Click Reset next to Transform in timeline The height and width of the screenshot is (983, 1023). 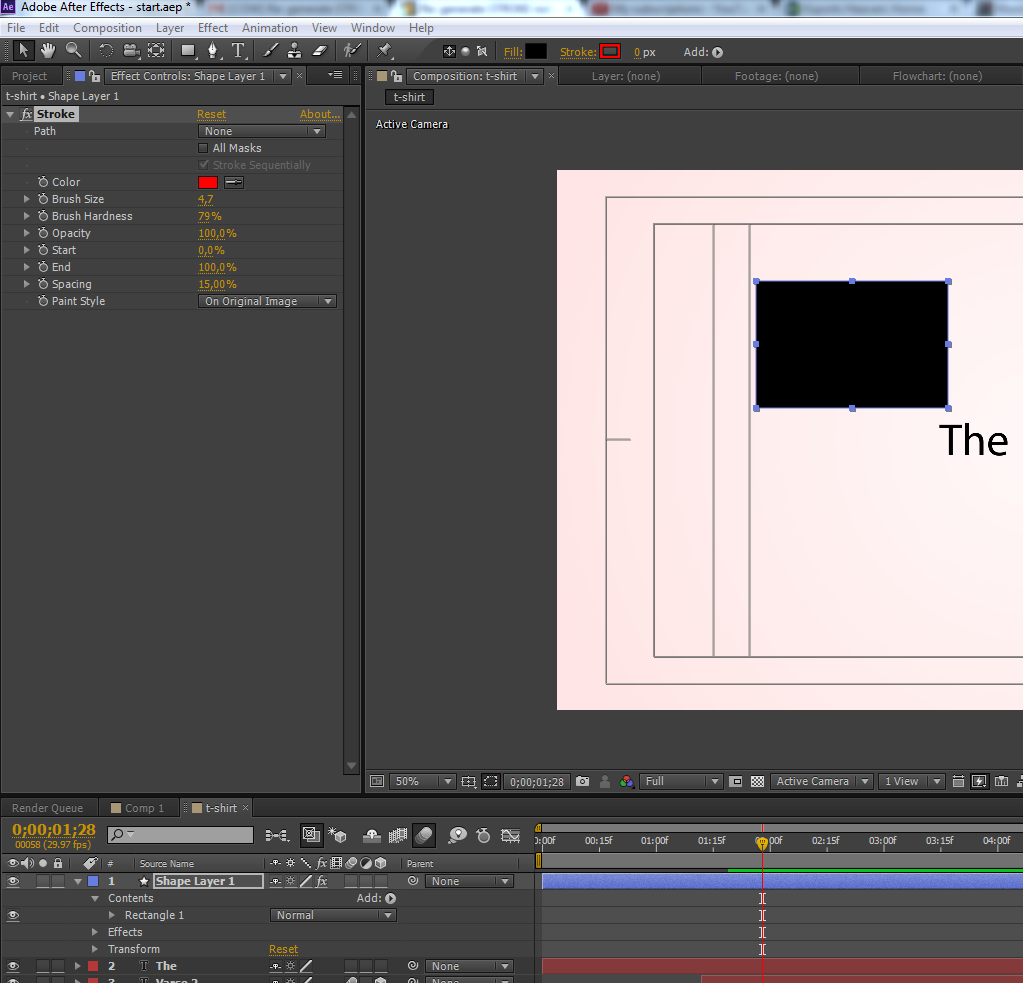coord(283,949)
